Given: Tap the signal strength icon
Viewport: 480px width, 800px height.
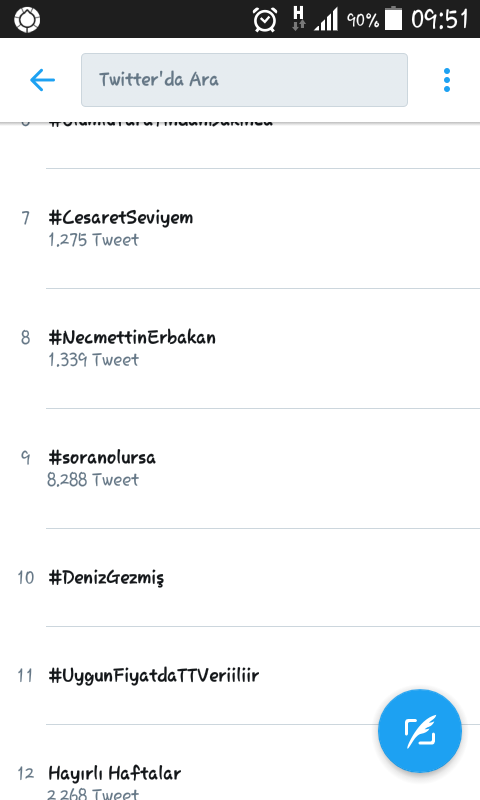Looking at the screenshot, I should tap(326, 19).
